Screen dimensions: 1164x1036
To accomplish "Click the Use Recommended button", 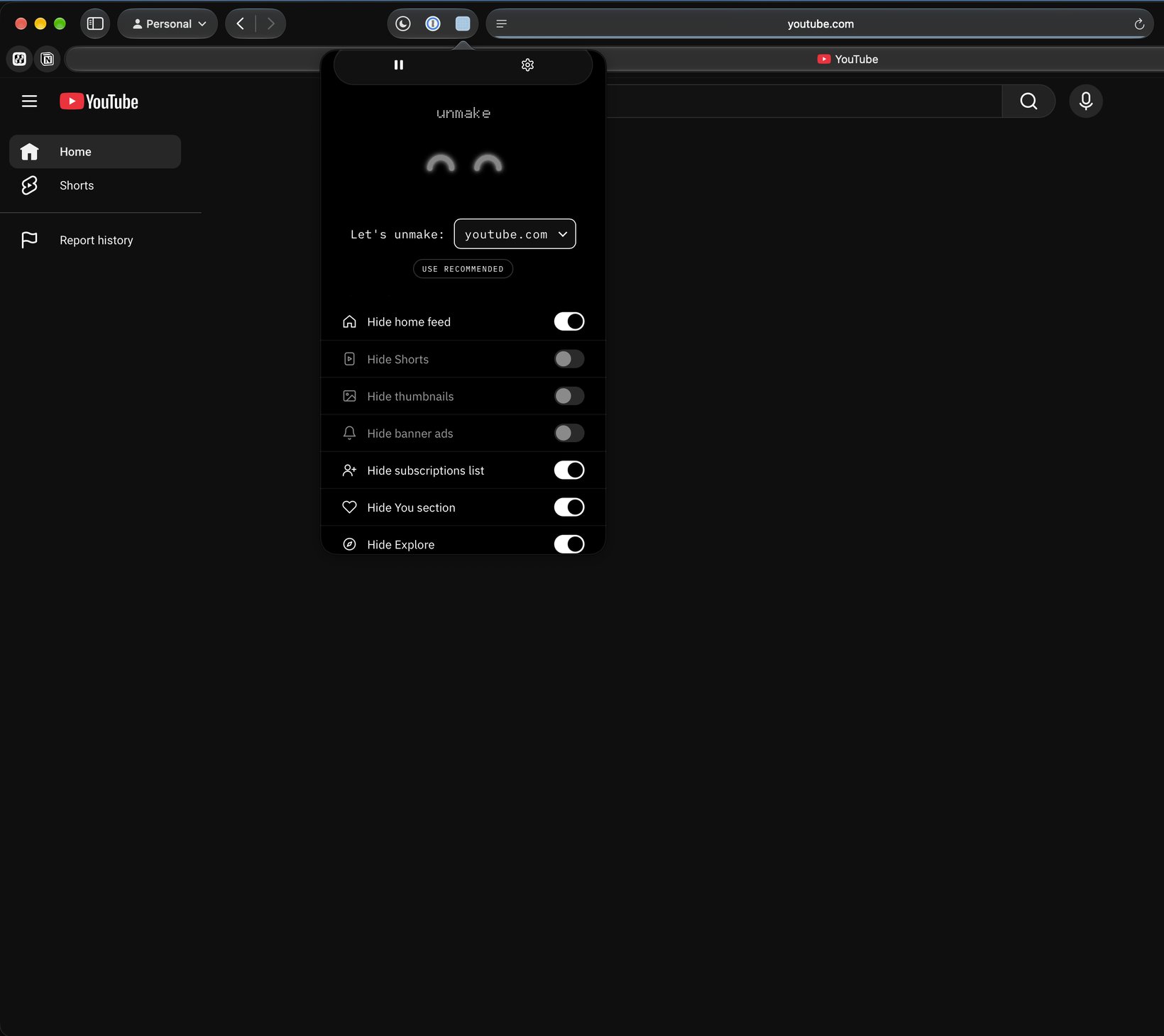I will pyautogui.click(x=463, y=269).
